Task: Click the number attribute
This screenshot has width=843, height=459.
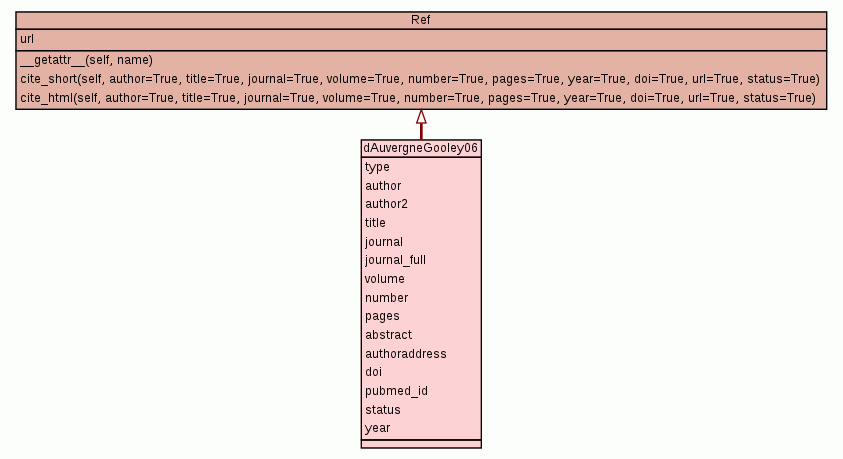Action: (x=386, y=298)
